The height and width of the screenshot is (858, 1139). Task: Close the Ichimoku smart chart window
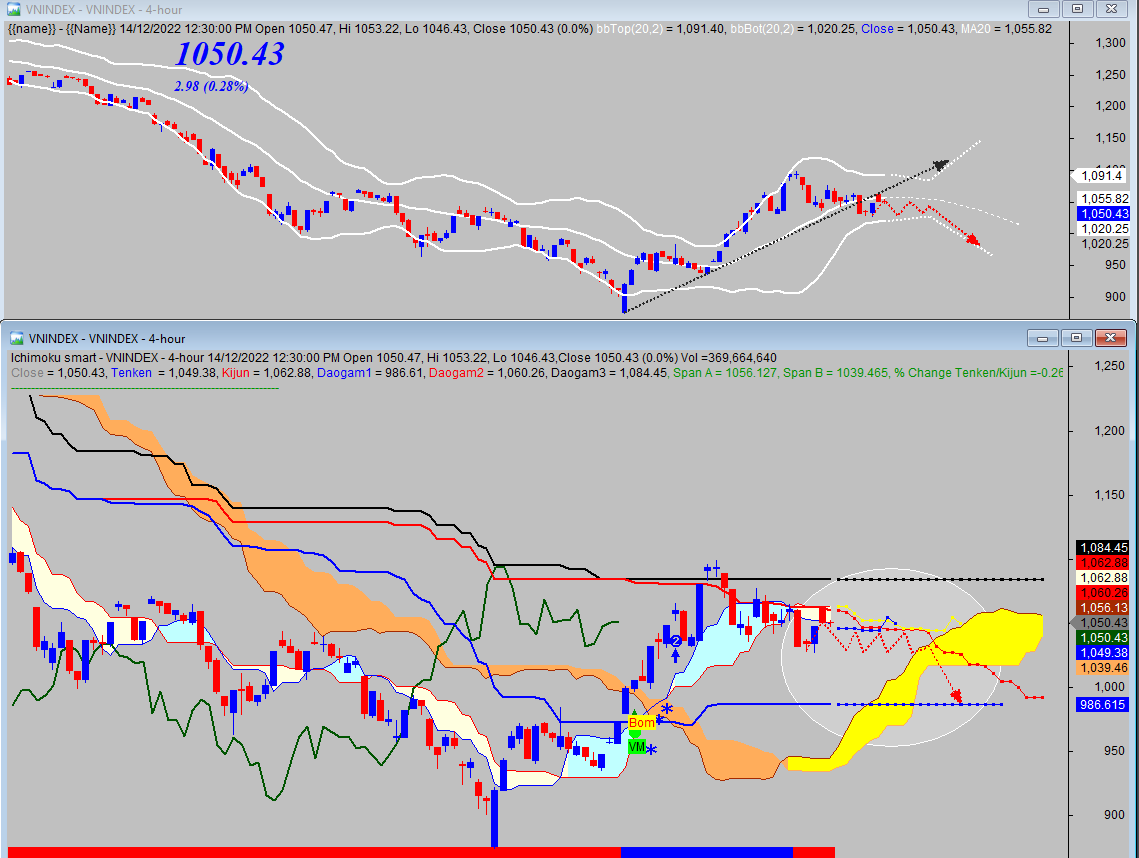pos(1110,338)
